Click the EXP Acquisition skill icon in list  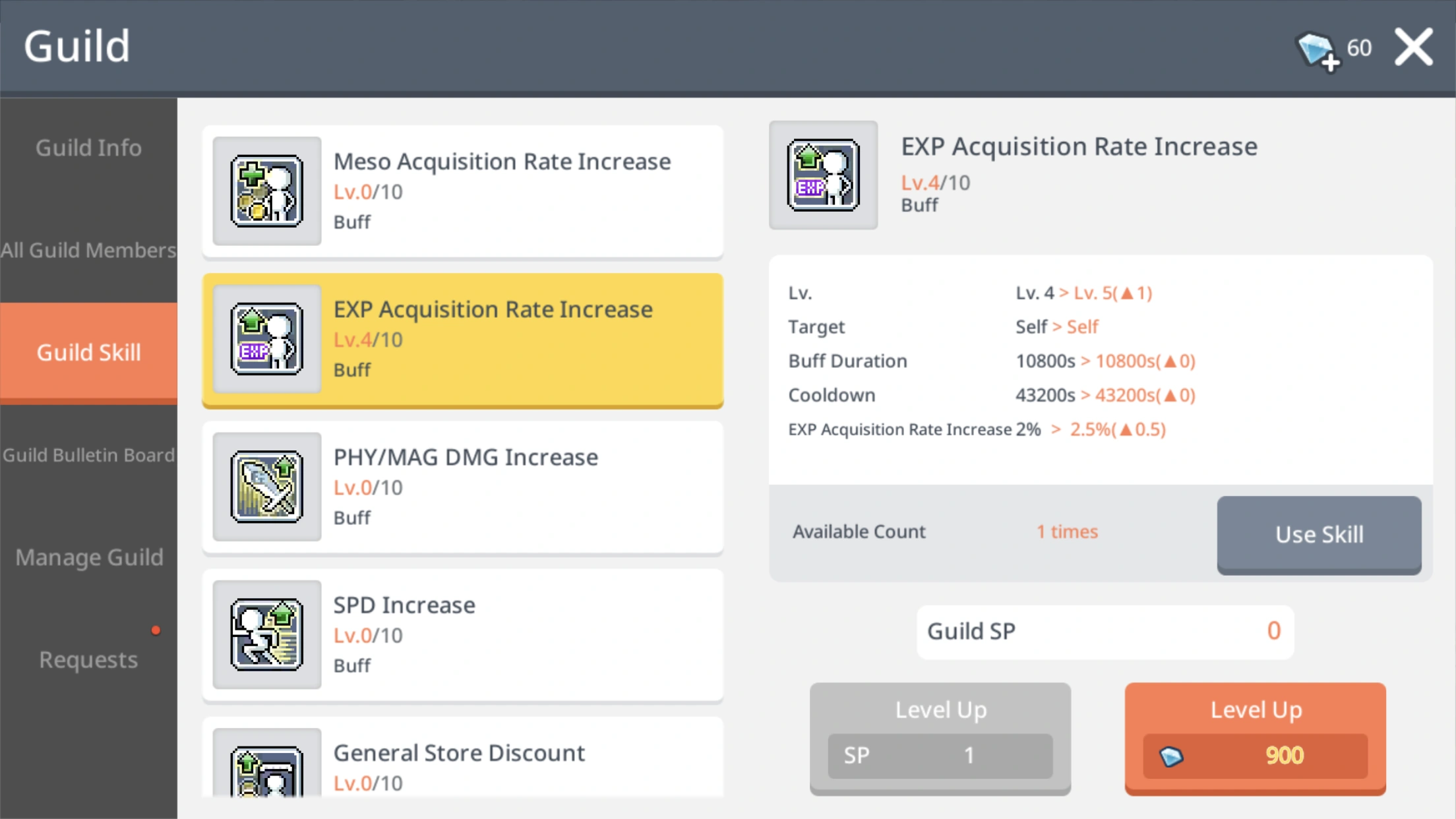click(266, 339)
